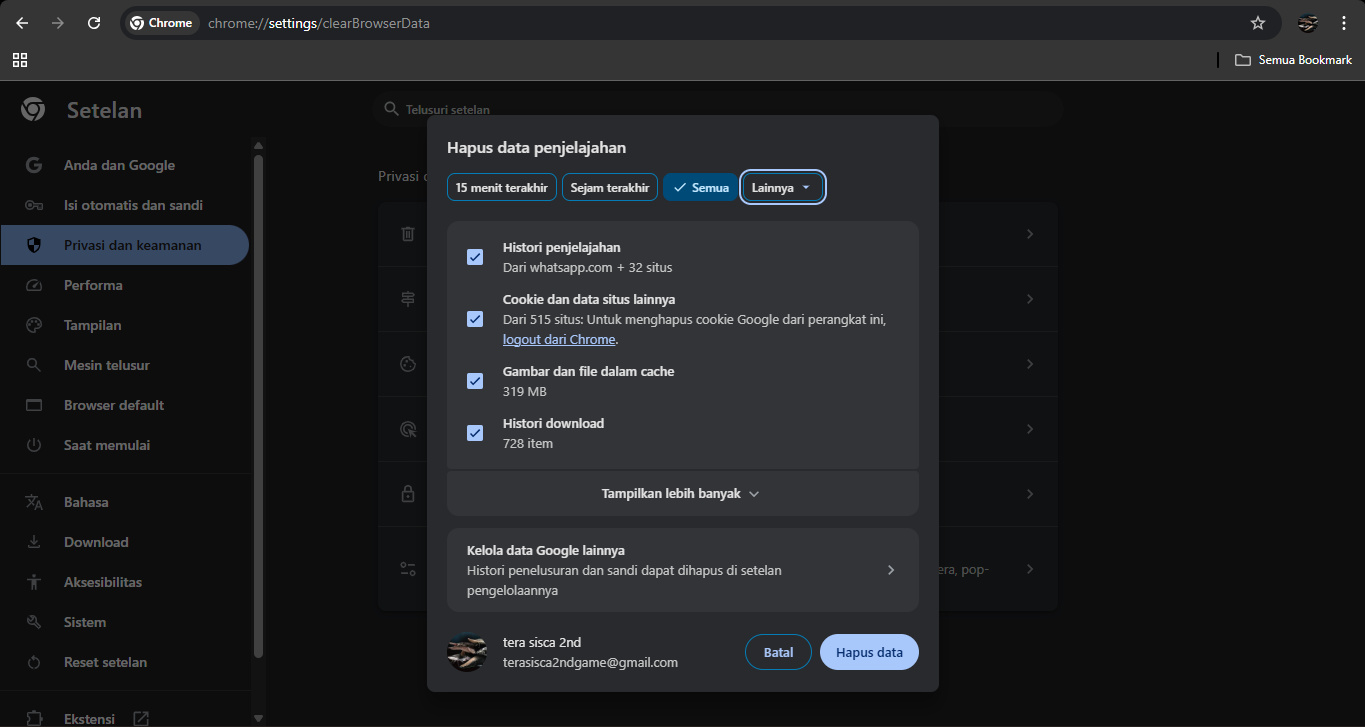1365x727 pixels.
Task: Open the Chrome three-dot menu
Action: tap(1344, 23)
